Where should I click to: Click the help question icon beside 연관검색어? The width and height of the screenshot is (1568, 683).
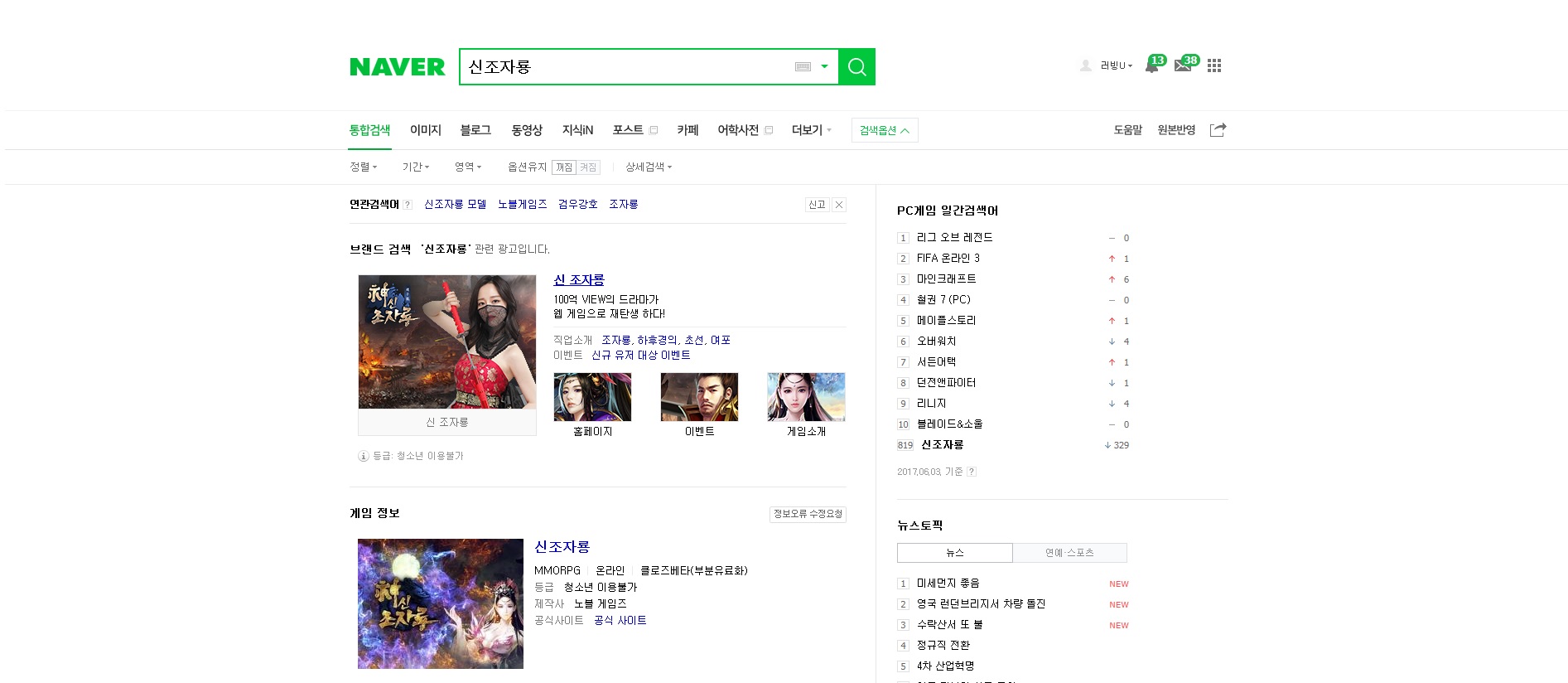(x=407, y=205)
